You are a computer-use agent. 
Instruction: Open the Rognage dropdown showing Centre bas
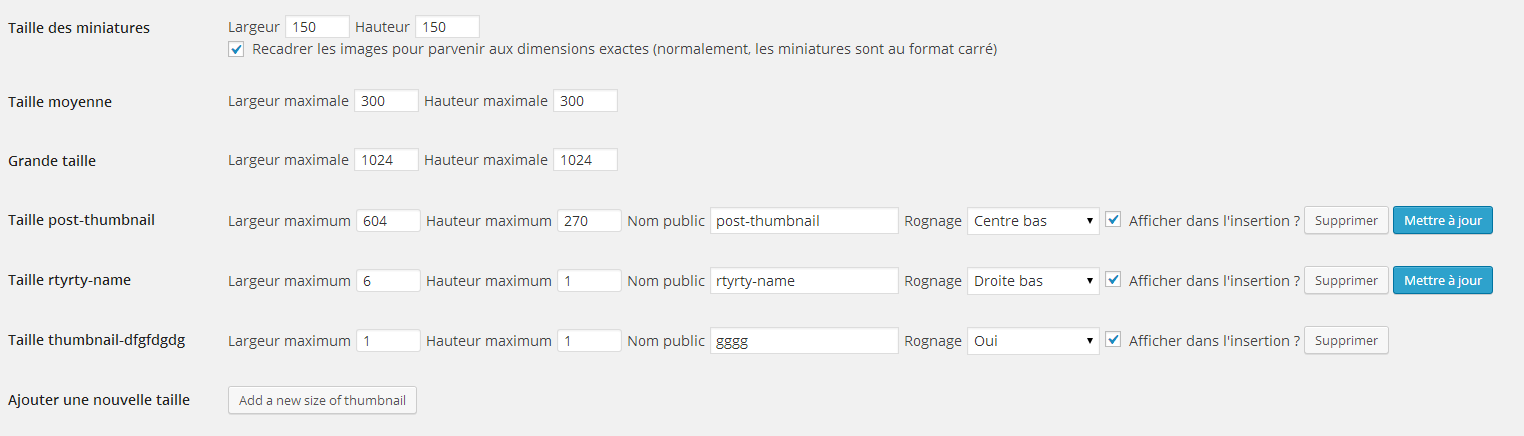[x=1033, y=221]
